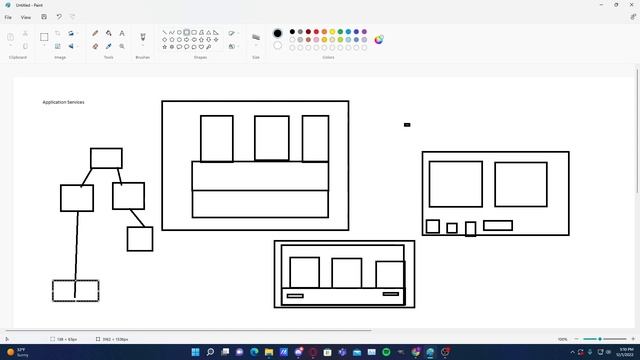Viewport: 640px width, 360px height.
Task: Choose the Heart shape
Action: 201,47
